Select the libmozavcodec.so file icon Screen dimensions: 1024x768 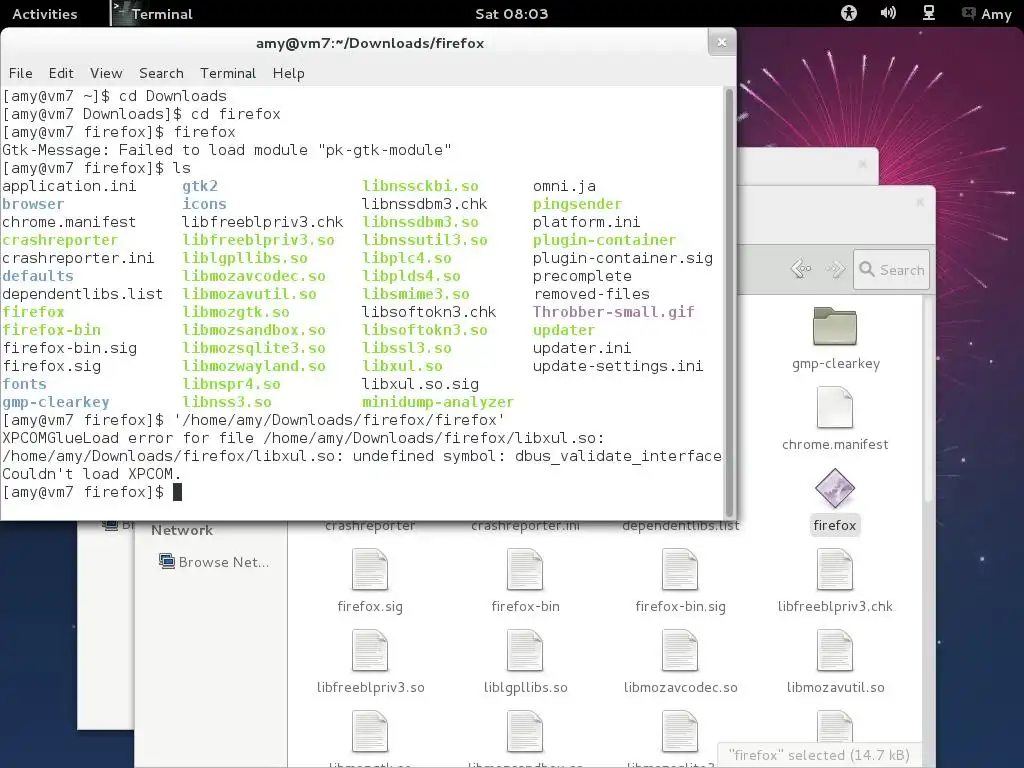[680, 650]
